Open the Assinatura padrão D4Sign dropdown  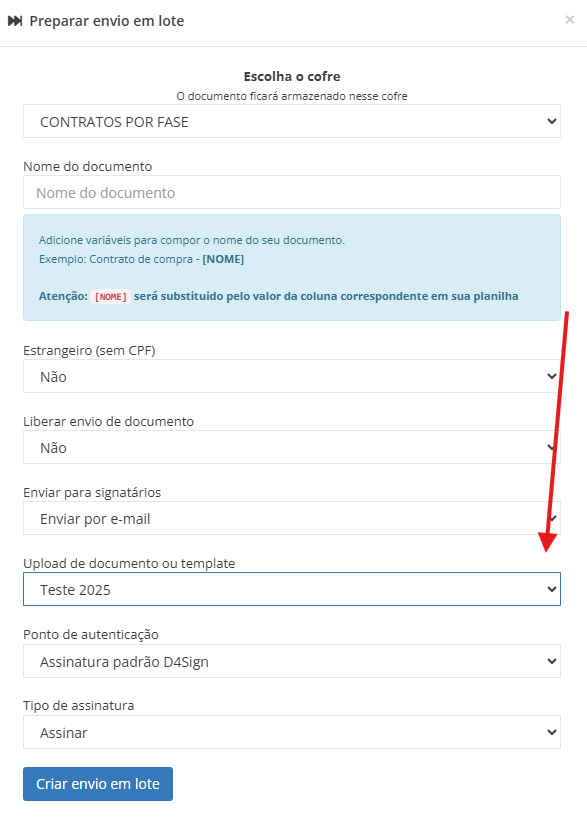(292, 661)
